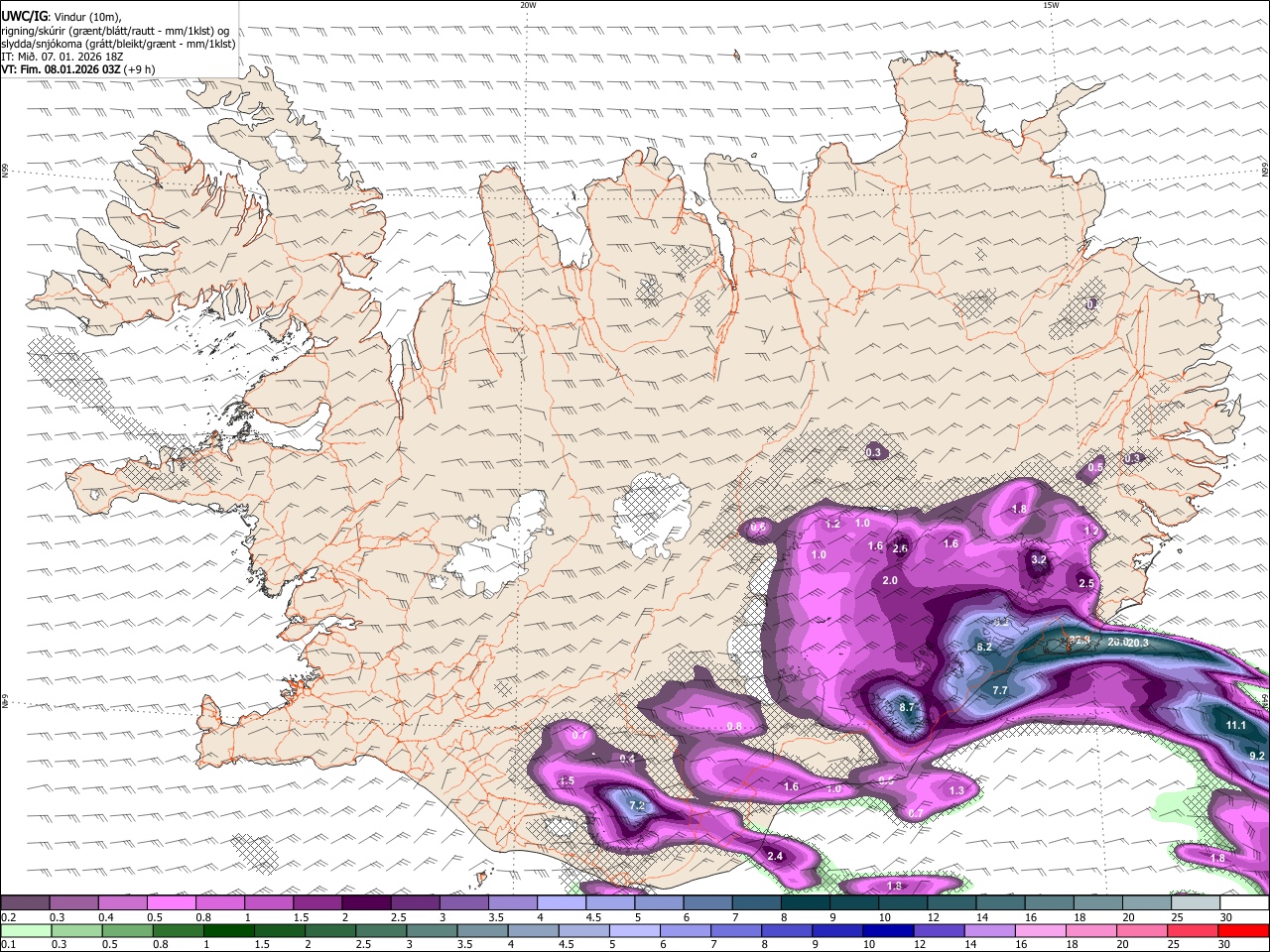Screen dimensions: 1270x952
Task: Click the pale green 0.1 rain legend swatch
Action: click(25, 930)
